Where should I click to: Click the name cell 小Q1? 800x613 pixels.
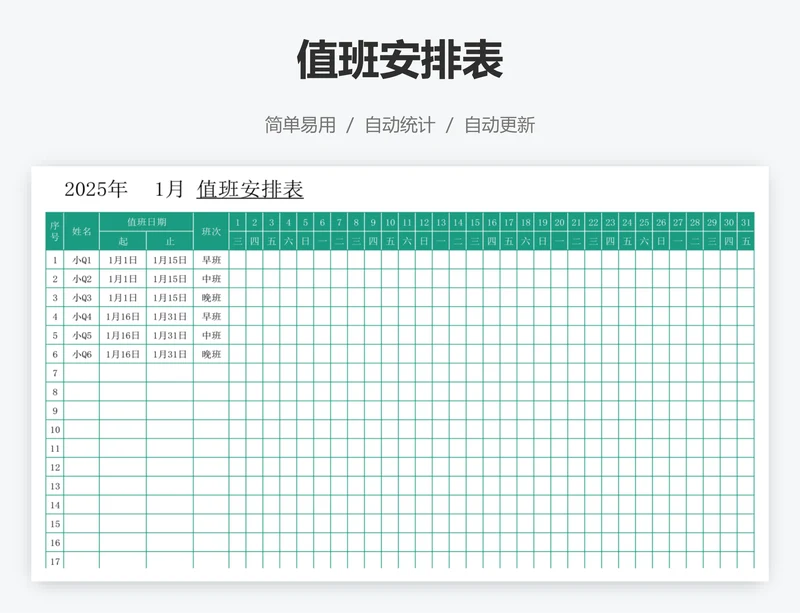82,260
